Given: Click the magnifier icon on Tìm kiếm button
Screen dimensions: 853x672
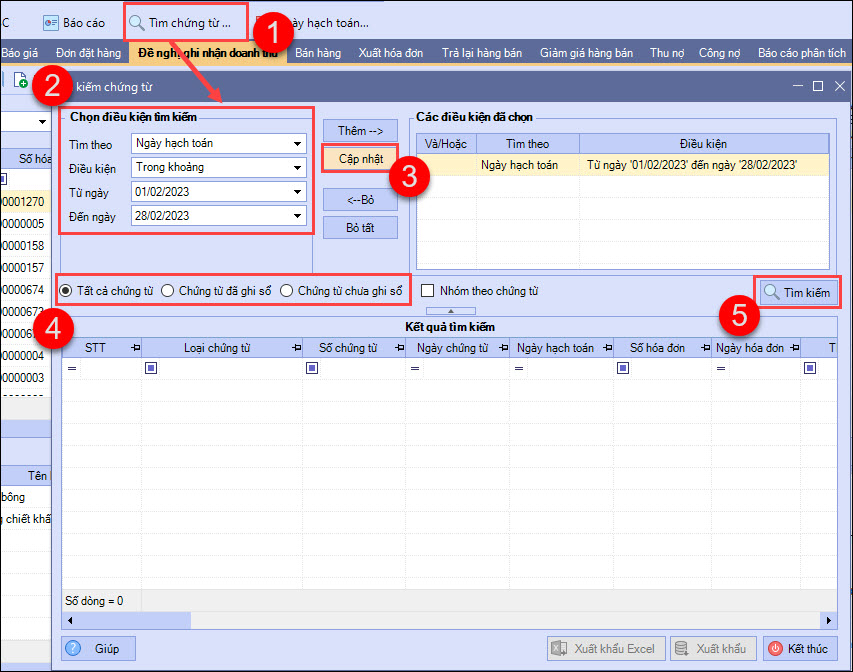Looking at the screenshot, I should [772, 293].
